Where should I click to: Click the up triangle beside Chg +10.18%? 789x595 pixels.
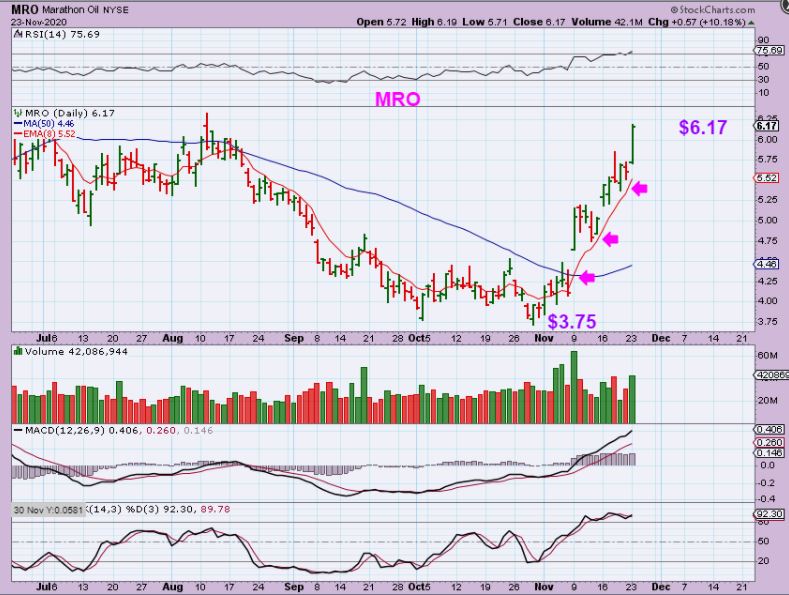[x=751, y=23]
